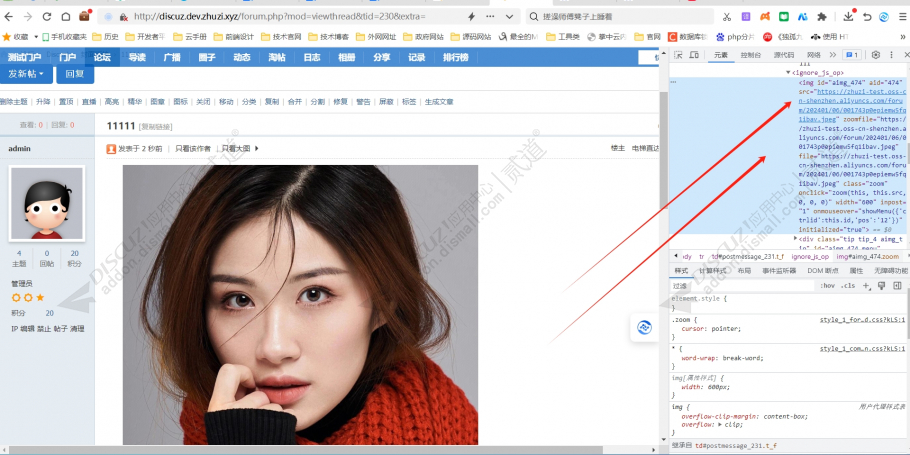910x455 pixels.
Task: Open the DevTools issues badge showing 1
Action: 852,55
